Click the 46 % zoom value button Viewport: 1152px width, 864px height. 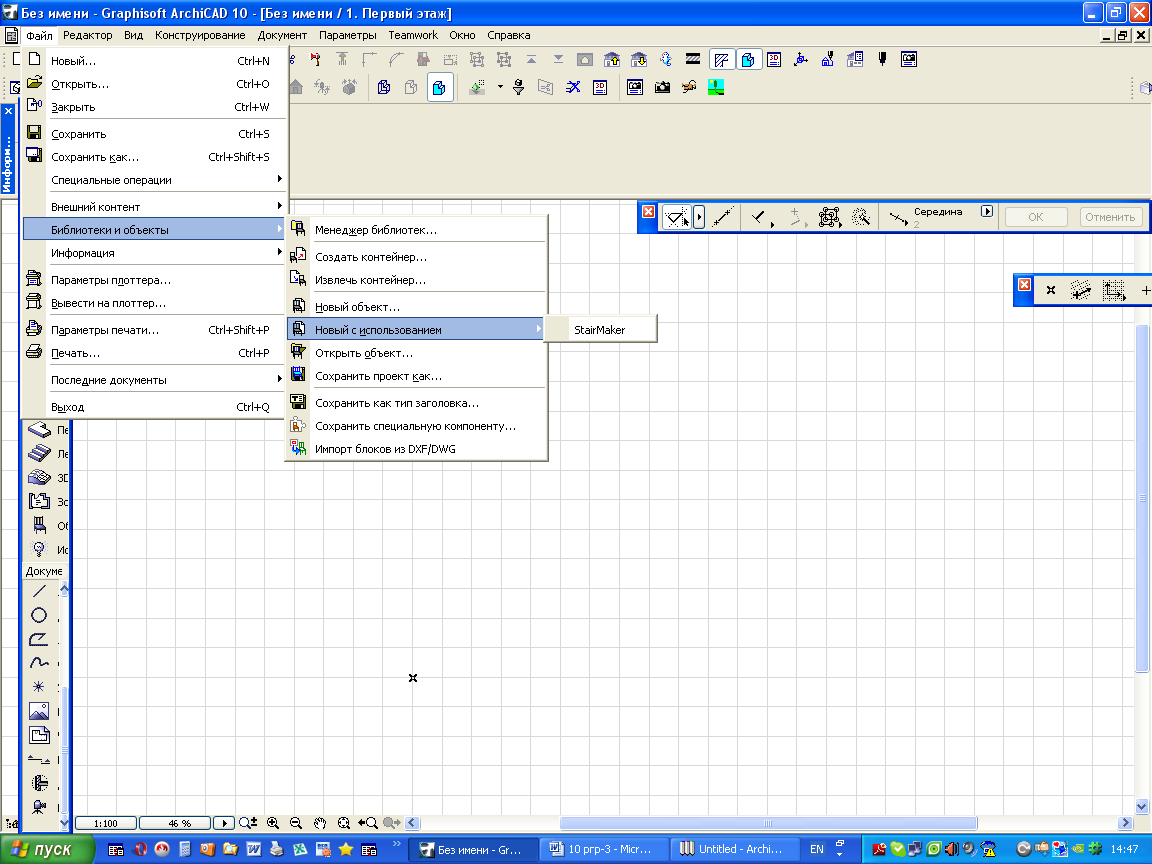[x=176, y=824]
